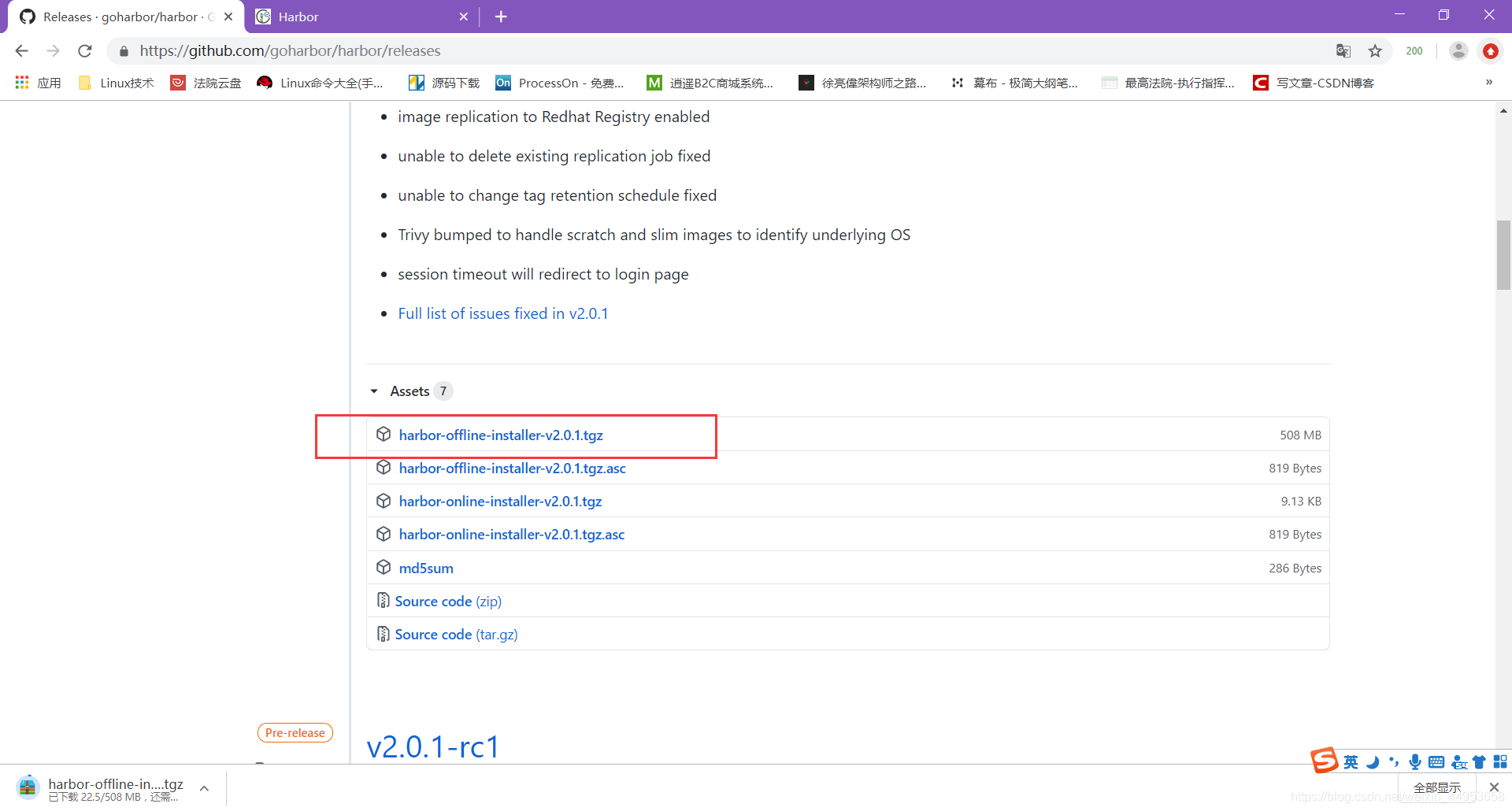Viewport: 1512px width, 811px height.
Task: Click the Pre-release label badge
Action: point(295,733)
